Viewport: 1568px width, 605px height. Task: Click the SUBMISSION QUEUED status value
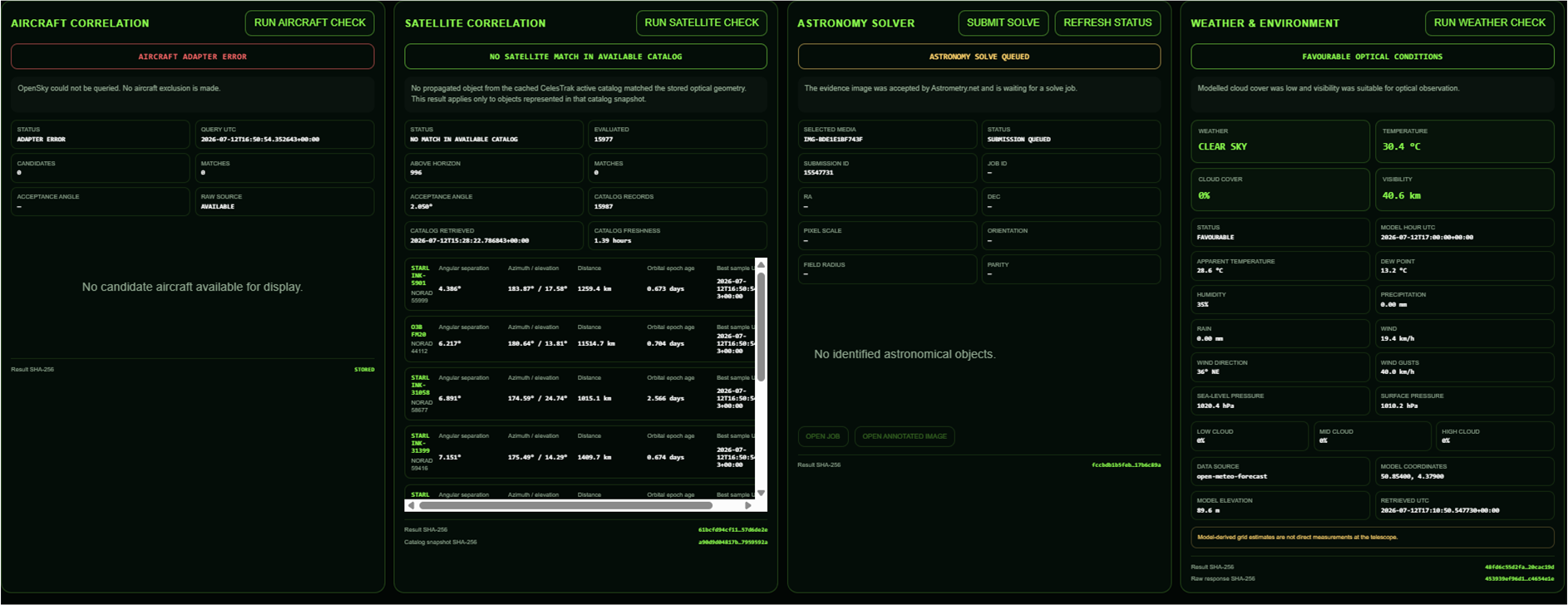pyautogui.click(x=1018, y=140)
